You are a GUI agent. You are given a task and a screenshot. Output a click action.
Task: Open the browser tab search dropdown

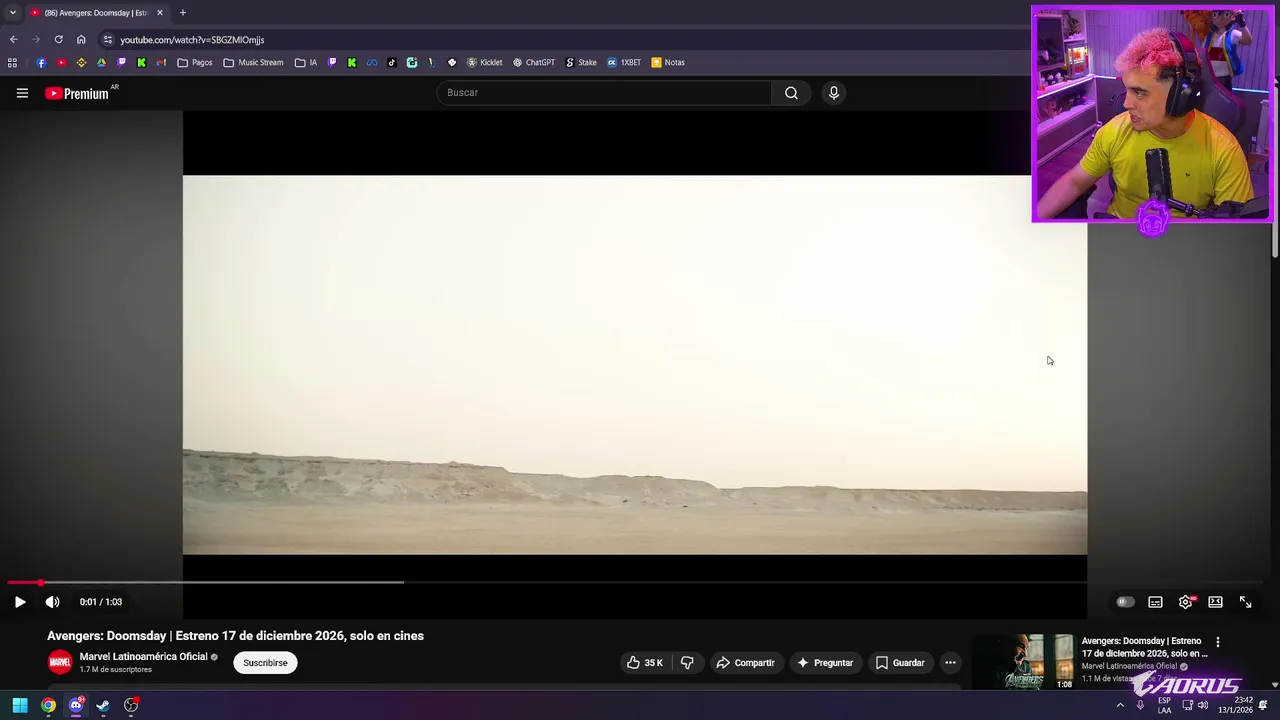click(x=12, y=13)
